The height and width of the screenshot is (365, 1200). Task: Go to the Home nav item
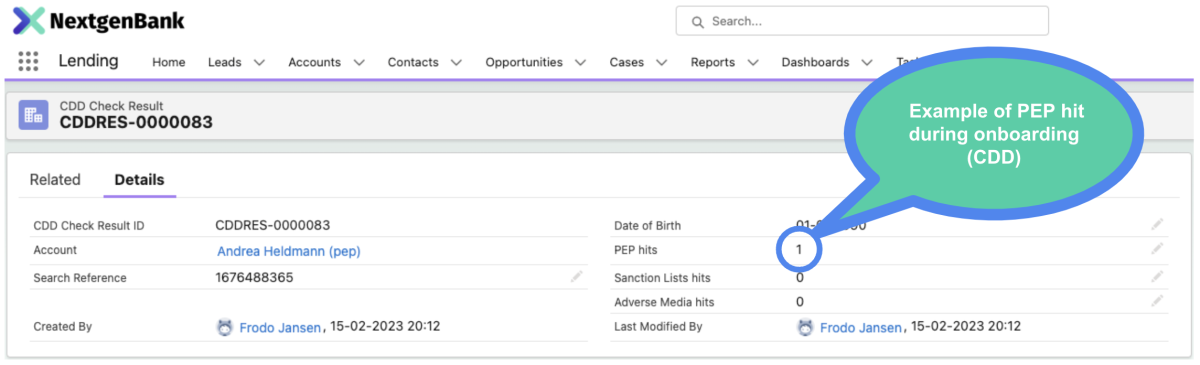click(169, 62)
